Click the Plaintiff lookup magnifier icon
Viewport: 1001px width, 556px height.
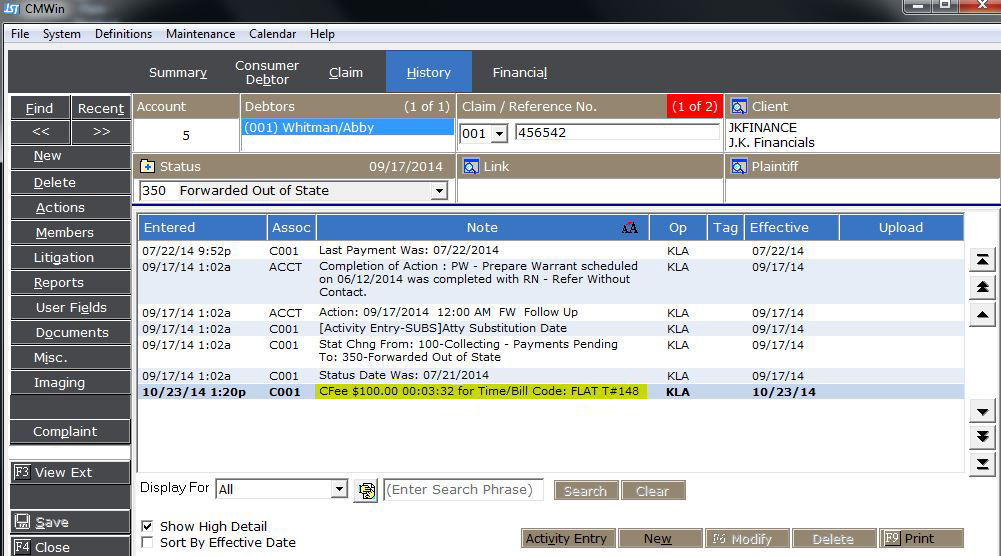pyautogui.click(x=739, y=167)
